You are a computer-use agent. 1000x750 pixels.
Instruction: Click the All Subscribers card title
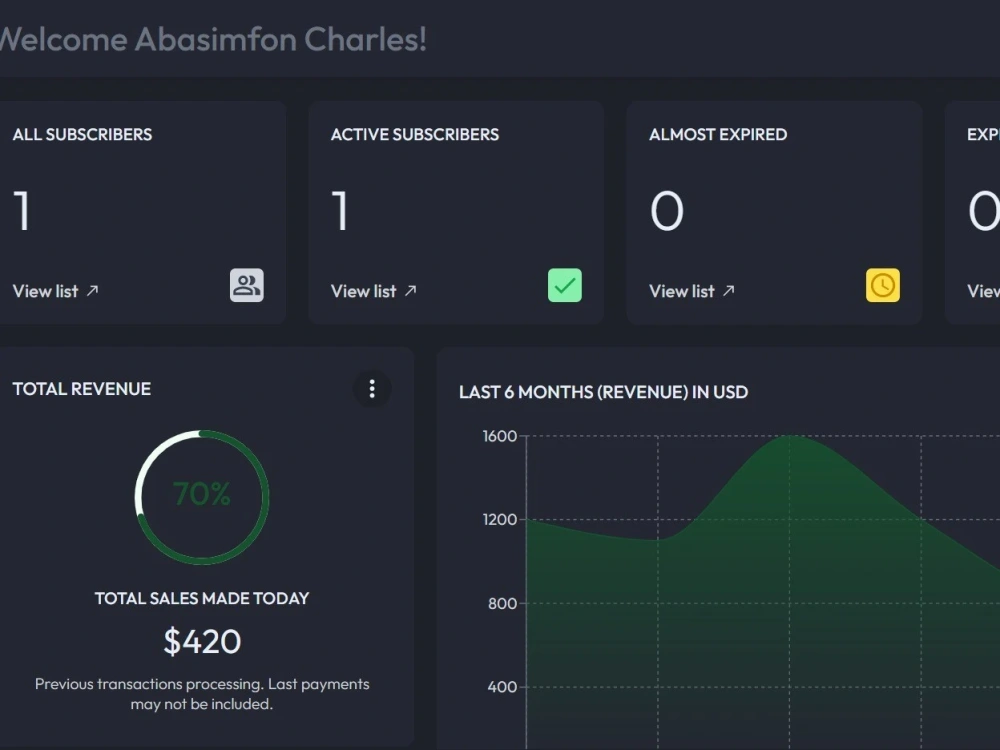click(82, 135)
